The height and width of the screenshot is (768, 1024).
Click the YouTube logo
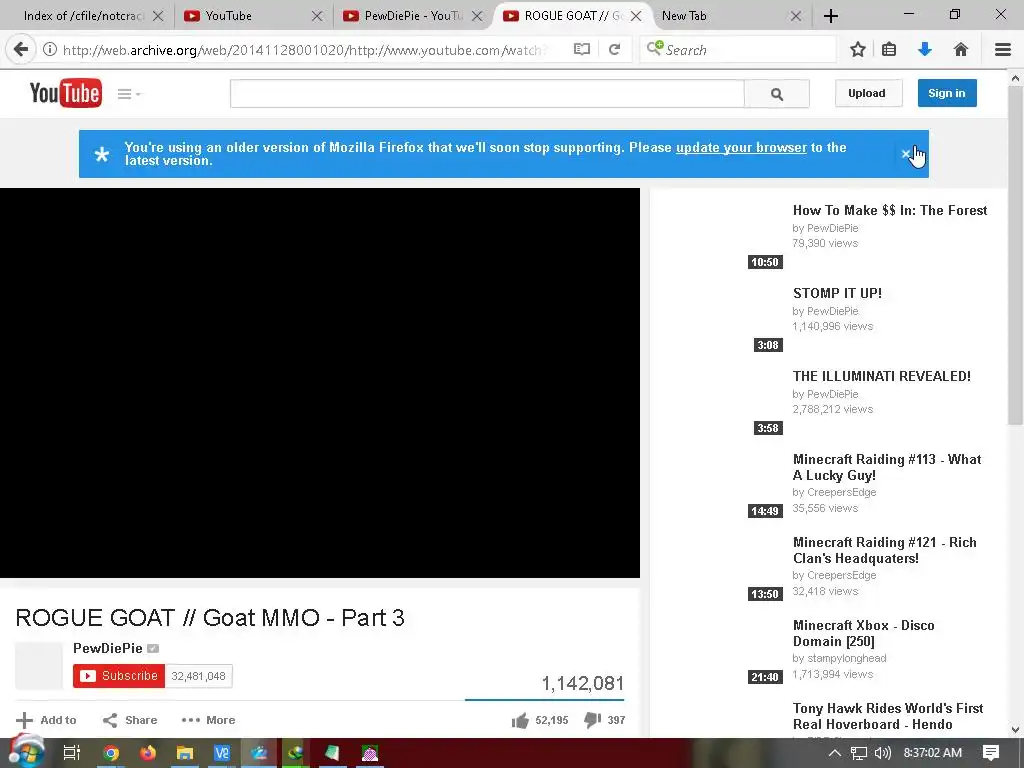[65, 93]
